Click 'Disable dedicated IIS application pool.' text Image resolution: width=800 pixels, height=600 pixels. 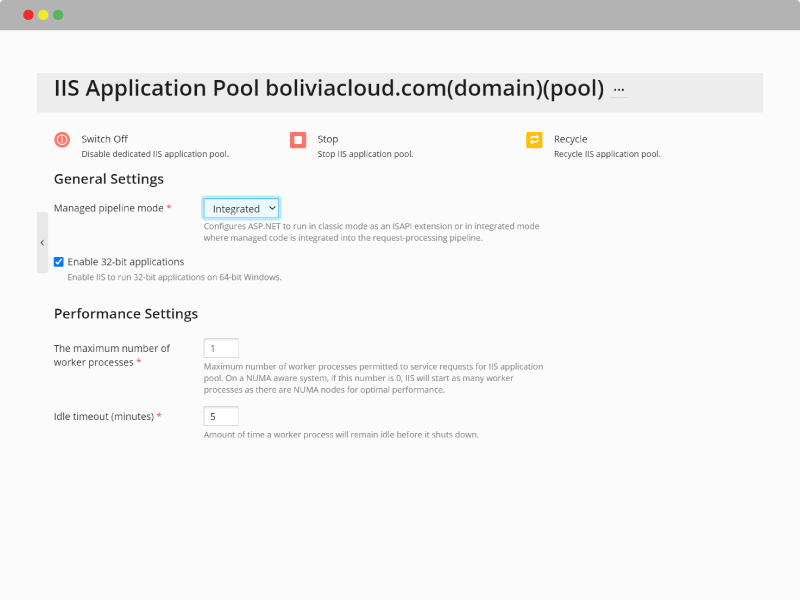(x=155, y=154)
